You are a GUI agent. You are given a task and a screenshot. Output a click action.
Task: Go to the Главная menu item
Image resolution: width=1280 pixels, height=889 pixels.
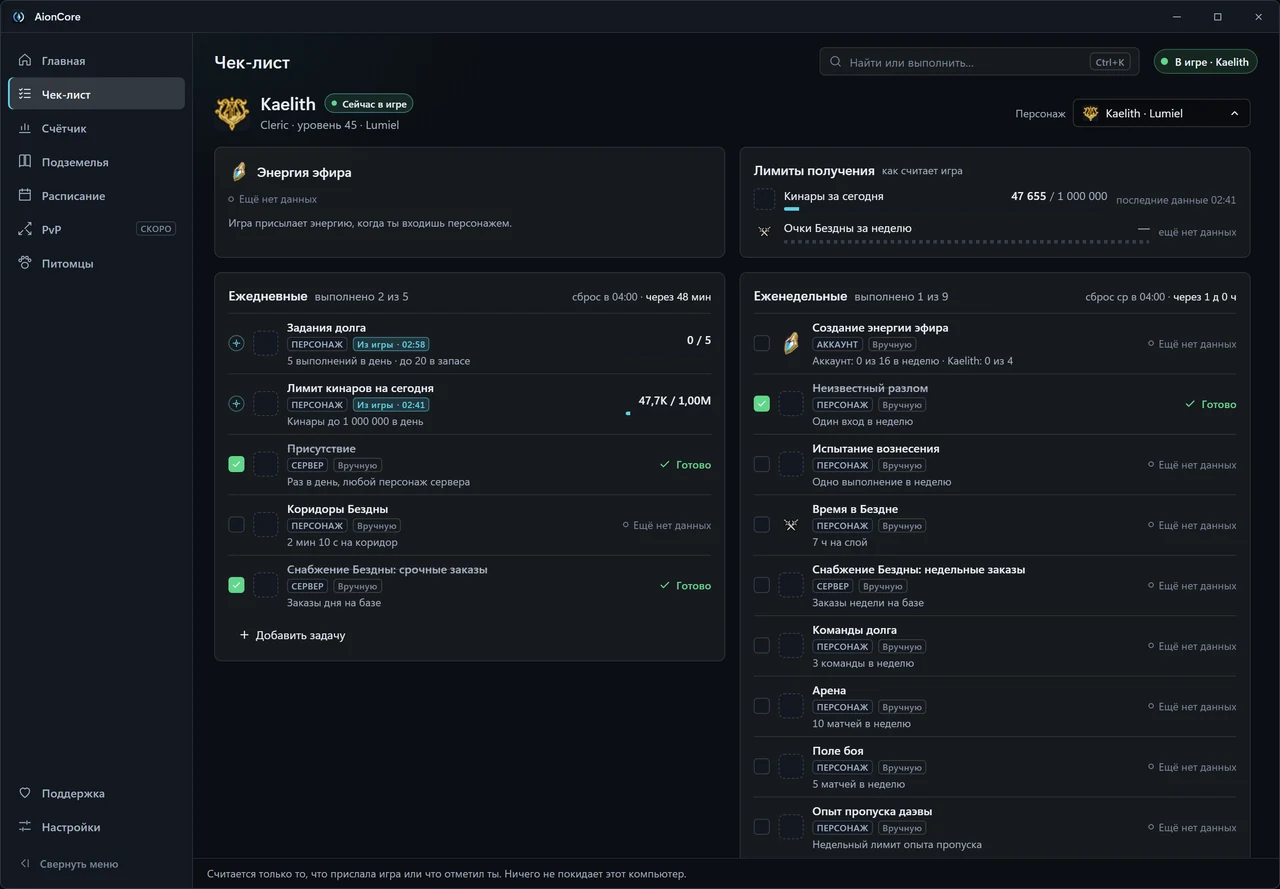click(x=96, y=61)
